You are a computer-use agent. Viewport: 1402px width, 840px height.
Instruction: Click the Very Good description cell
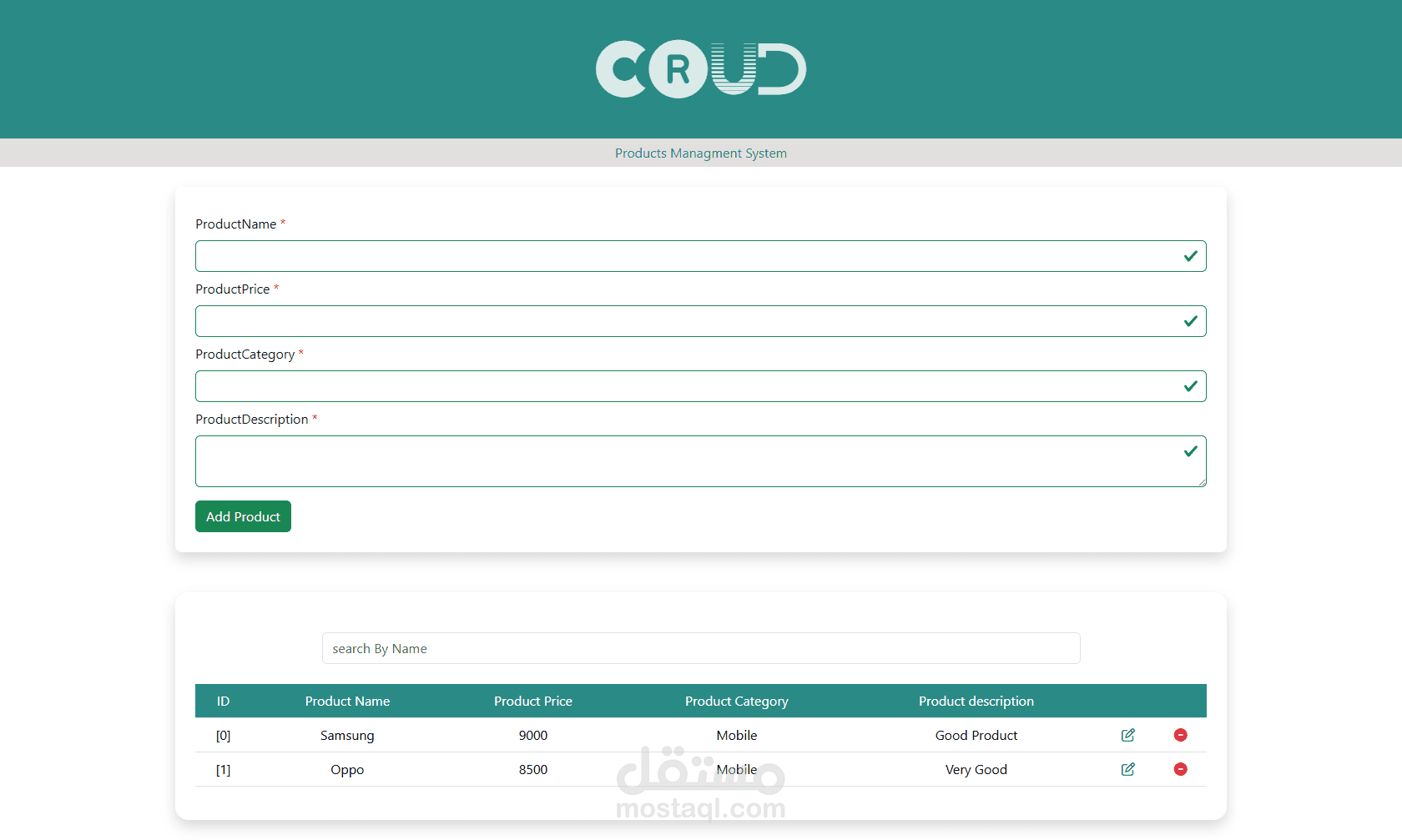point(976,770)
